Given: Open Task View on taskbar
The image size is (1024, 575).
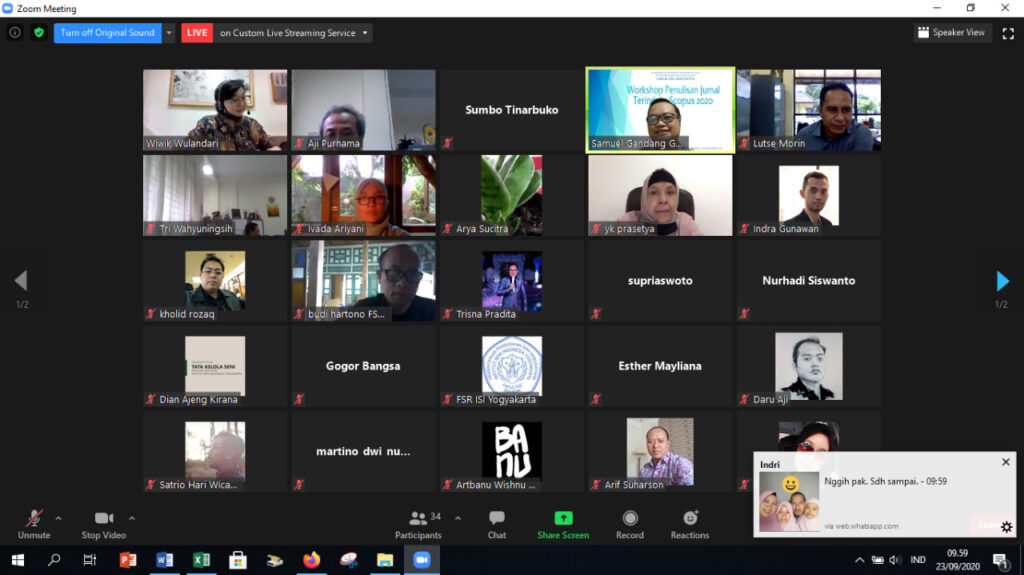Looking at the screenshot, I should tap(89, 560).
